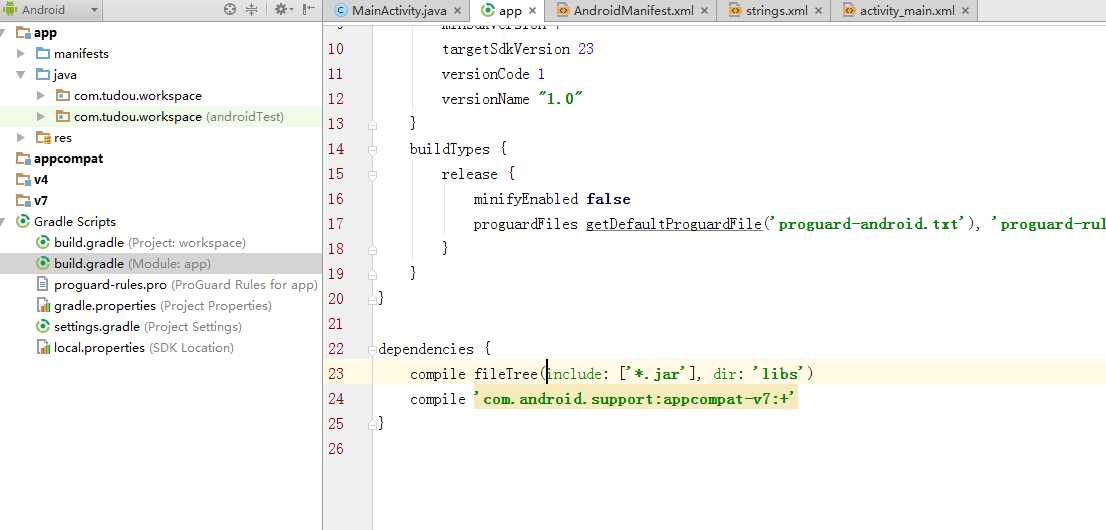
Task: Close the MainActivity.java tab
Action: (x=457, y=11)
